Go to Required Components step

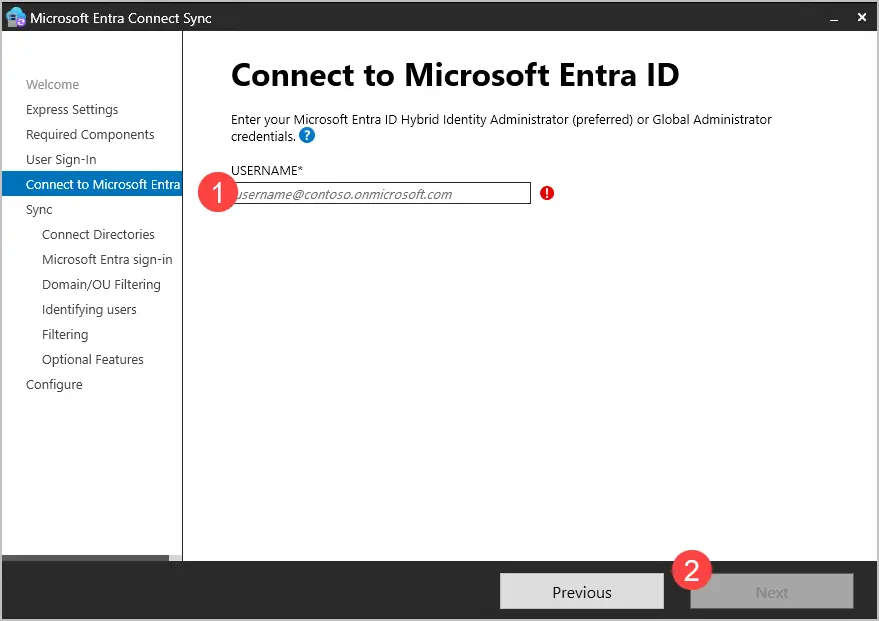(90, 135)
